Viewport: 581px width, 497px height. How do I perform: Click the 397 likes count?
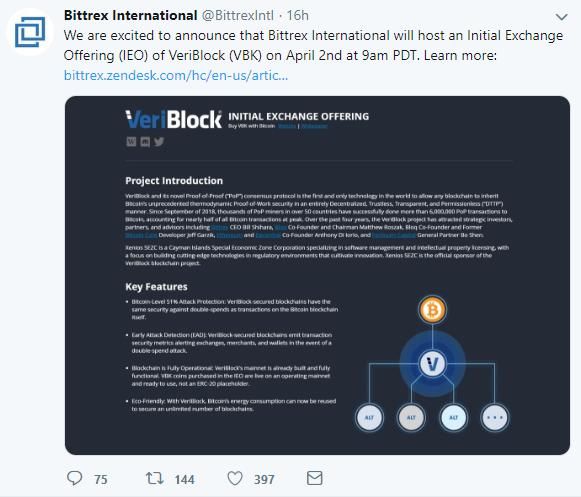click(264, 480)
